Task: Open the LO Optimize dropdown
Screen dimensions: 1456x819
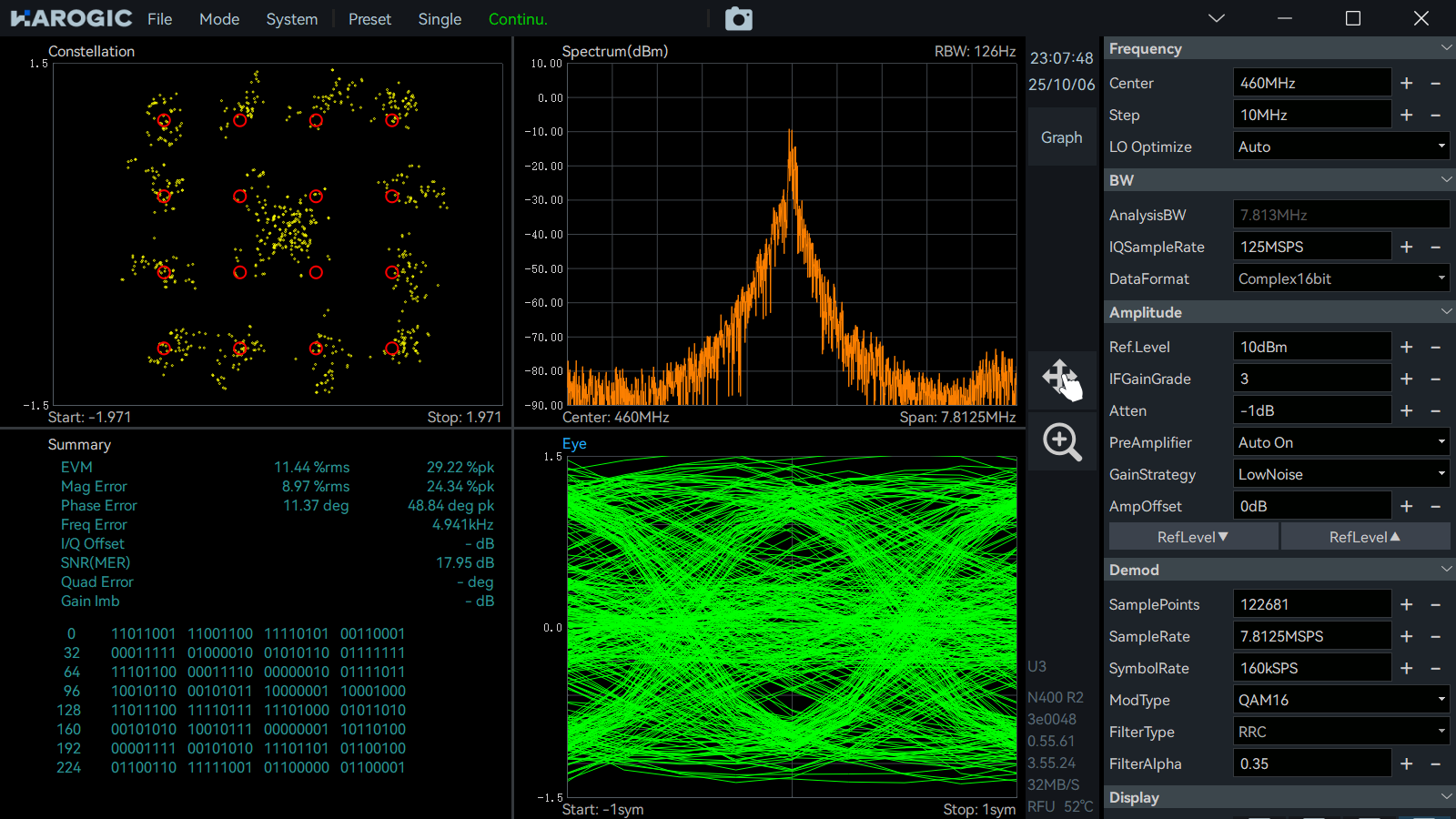Action: [1340, 147]
